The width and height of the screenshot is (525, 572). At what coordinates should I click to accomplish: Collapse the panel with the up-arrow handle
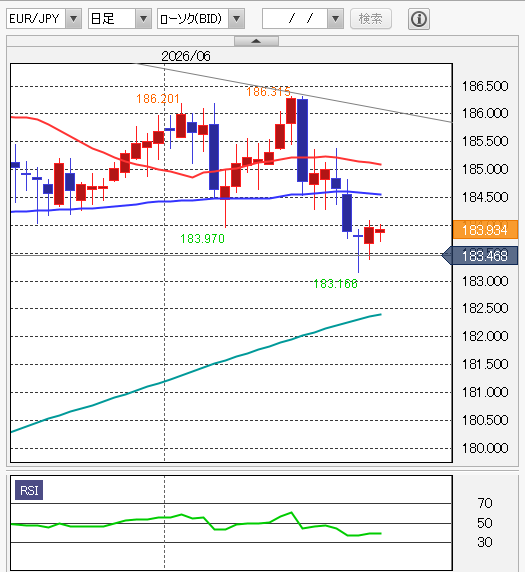coord(256,41)
